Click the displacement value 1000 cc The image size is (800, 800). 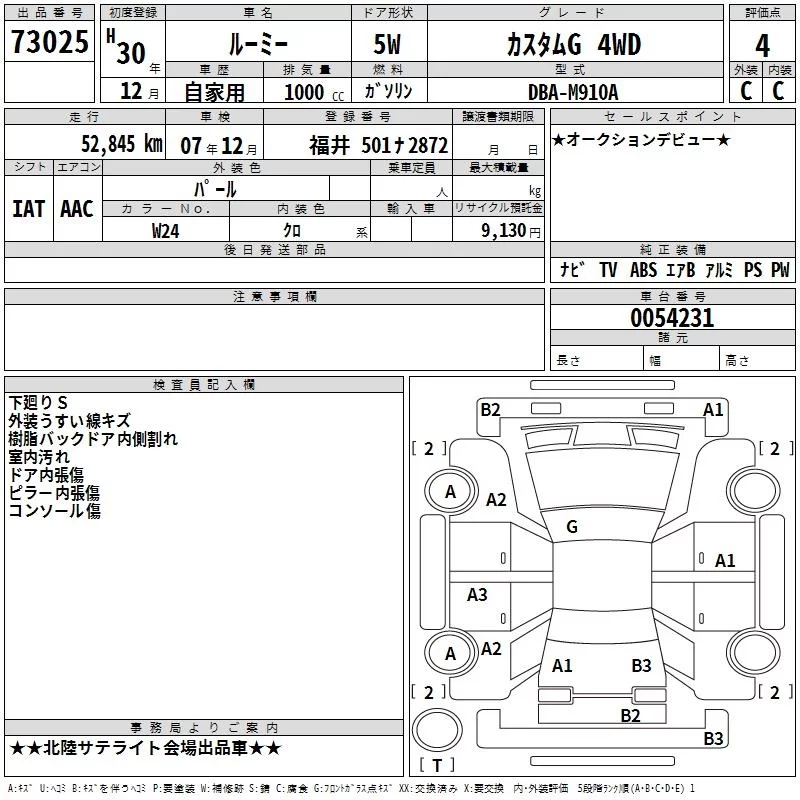[314, 92]
